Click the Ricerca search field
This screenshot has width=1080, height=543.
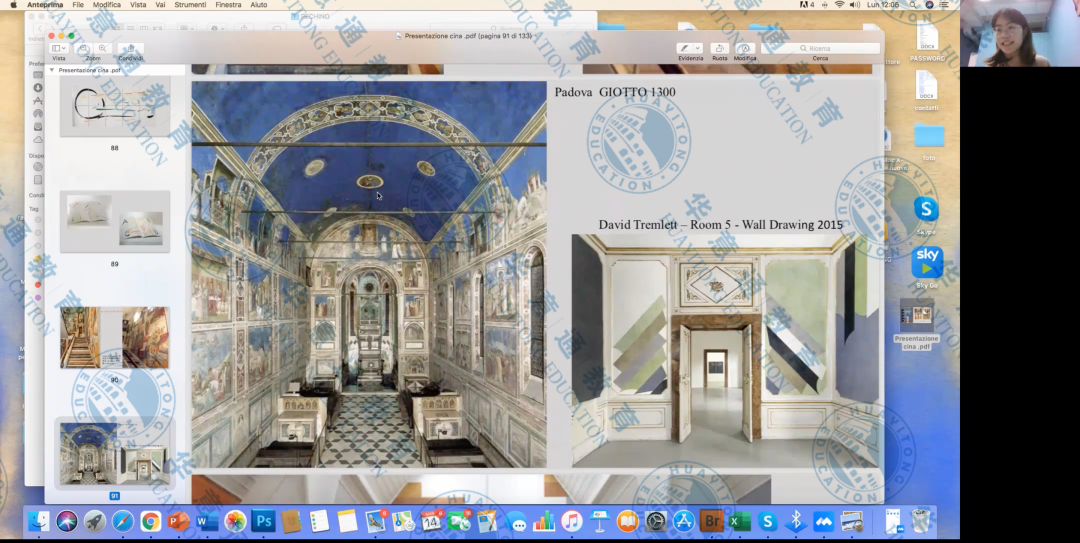[x=820, y=48]
